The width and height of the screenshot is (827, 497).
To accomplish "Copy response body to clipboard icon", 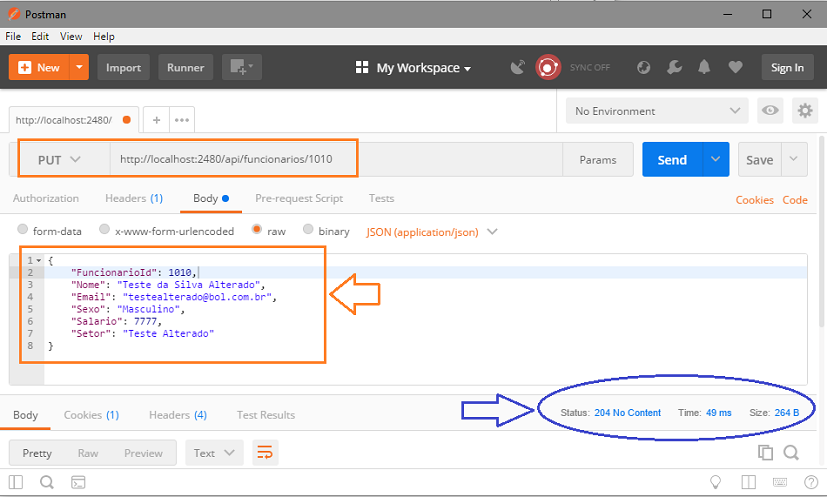I will pyautogui.click(x=765, y=453).
